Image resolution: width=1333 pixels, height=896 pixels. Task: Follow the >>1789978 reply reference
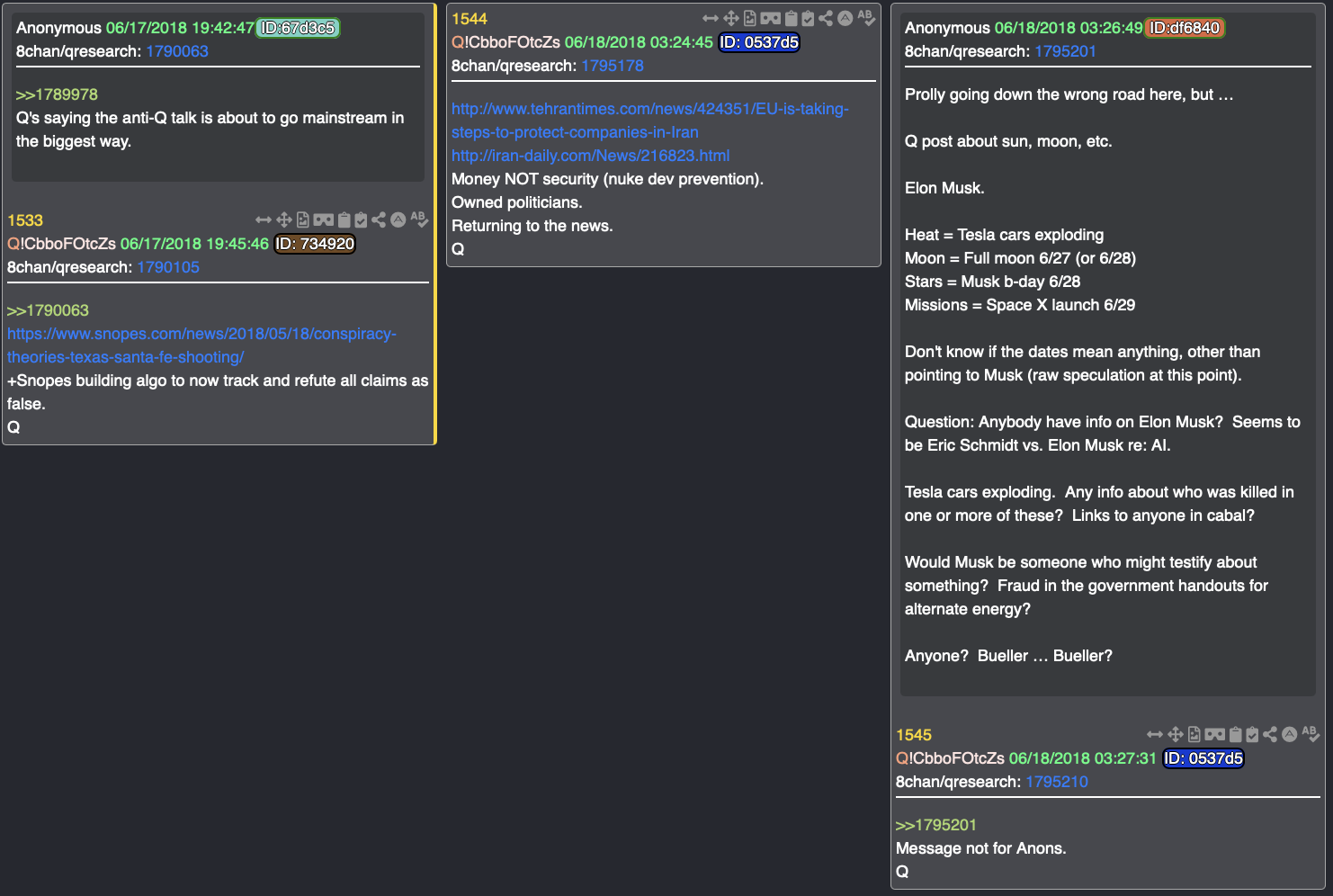[x=57, y=94]
